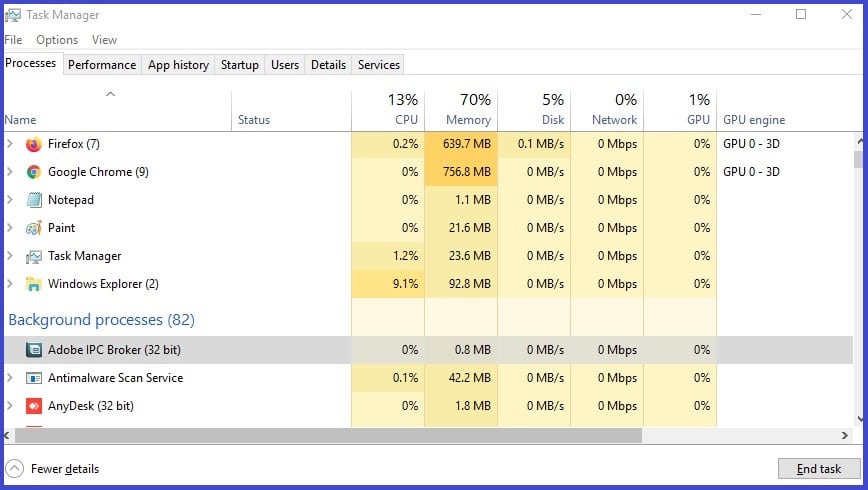868x490 pixels.
Task: Switch to the Details tab
Action: pyautogui.click(x=328, y=65)
